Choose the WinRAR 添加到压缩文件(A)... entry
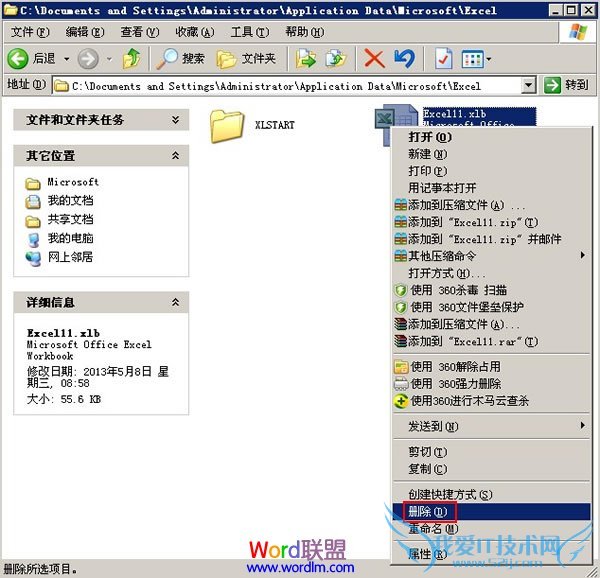Screen dimensions: 600x578 (491, 324)
